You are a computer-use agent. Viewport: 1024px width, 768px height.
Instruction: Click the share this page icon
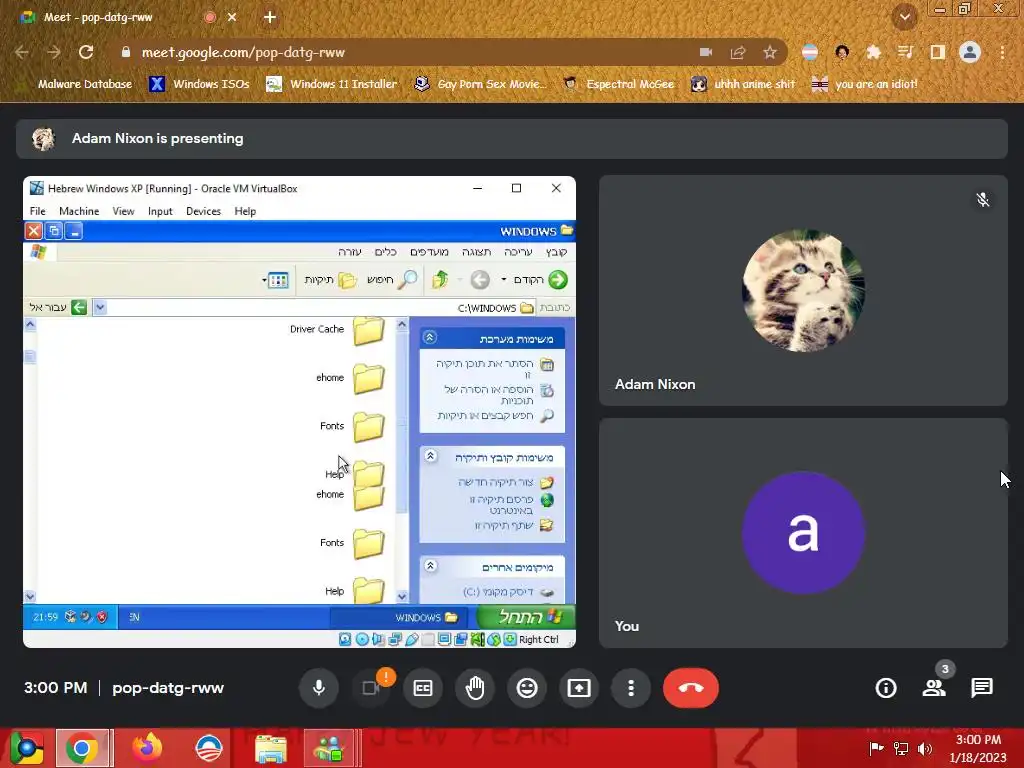pos(738,52)
